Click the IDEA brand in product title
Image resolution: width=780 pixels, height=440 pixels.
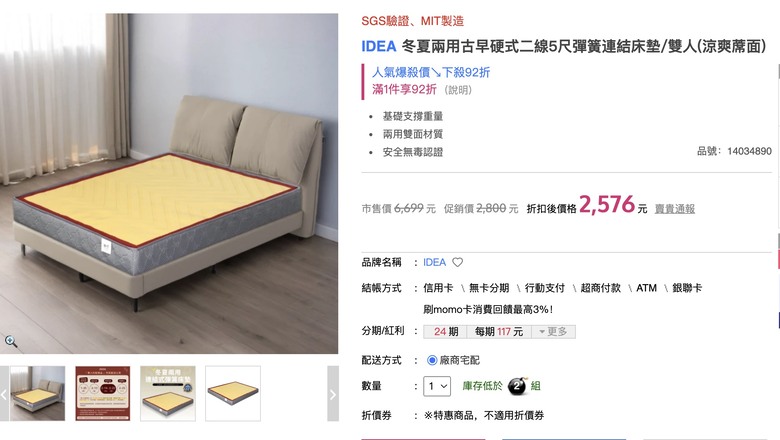click(379, 46)
